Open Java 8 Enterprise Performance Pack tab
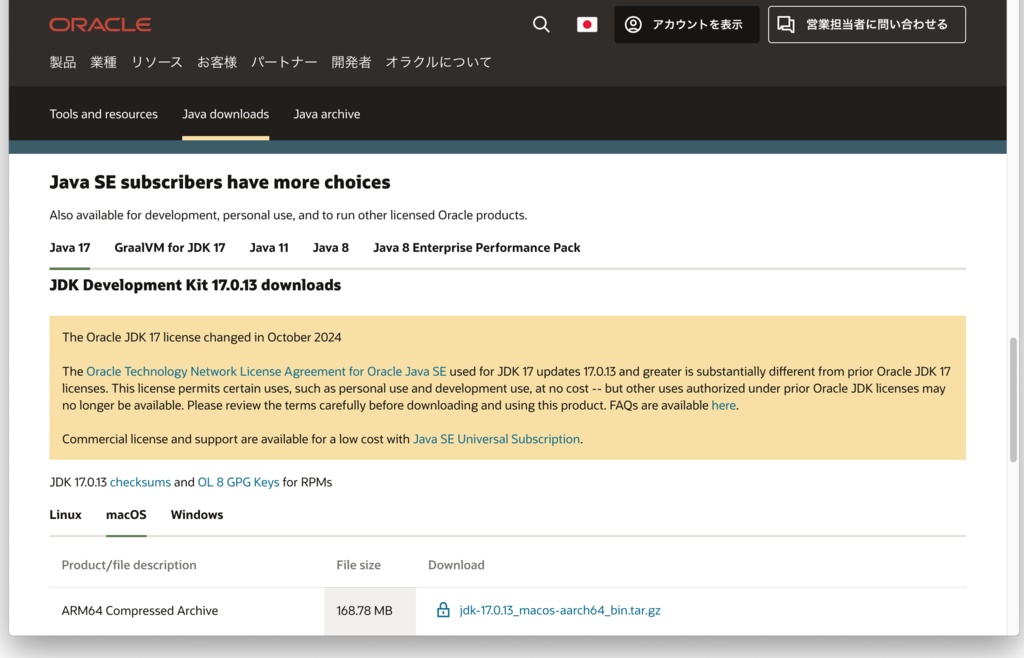Screen dimensions: 1024x658 click(477, 248)
